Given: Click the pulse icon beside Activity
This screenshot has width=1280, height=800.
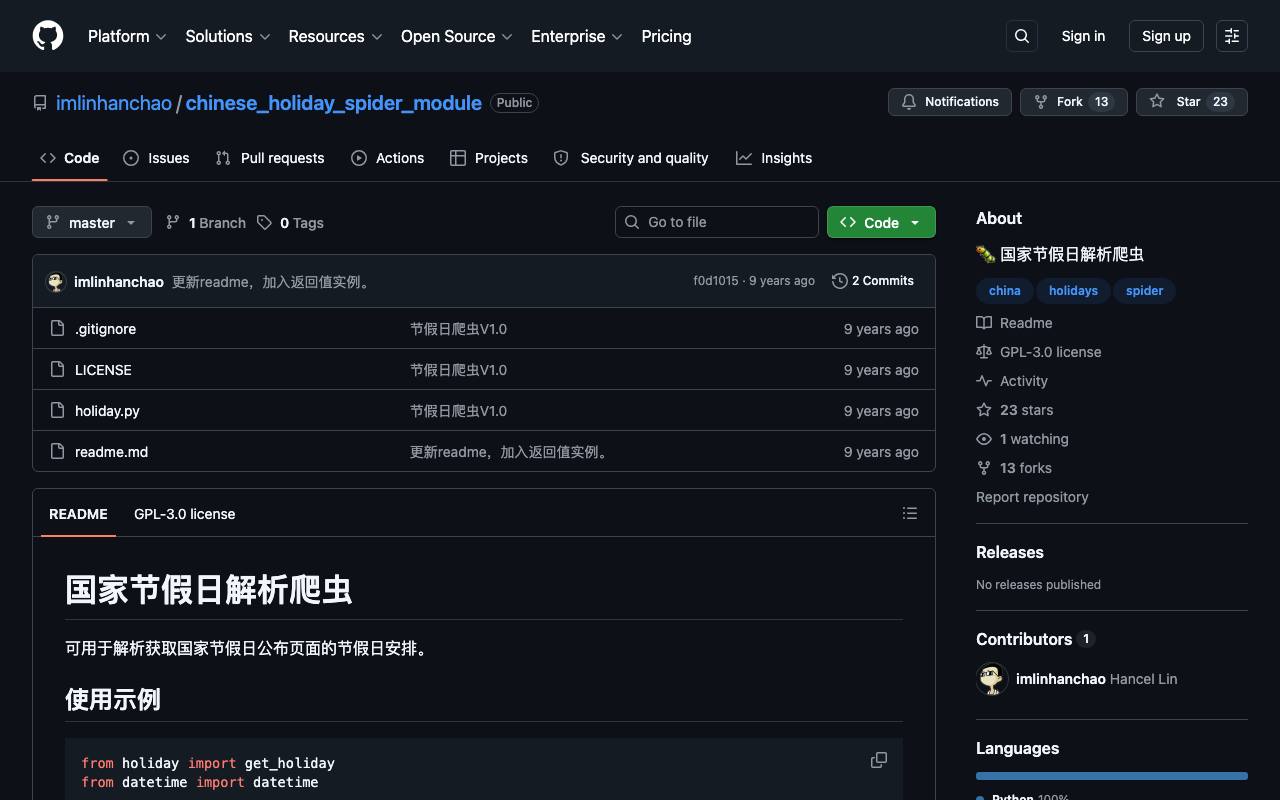Looking at the screenshot, I should pyautogui.click(x=984, y=381).
